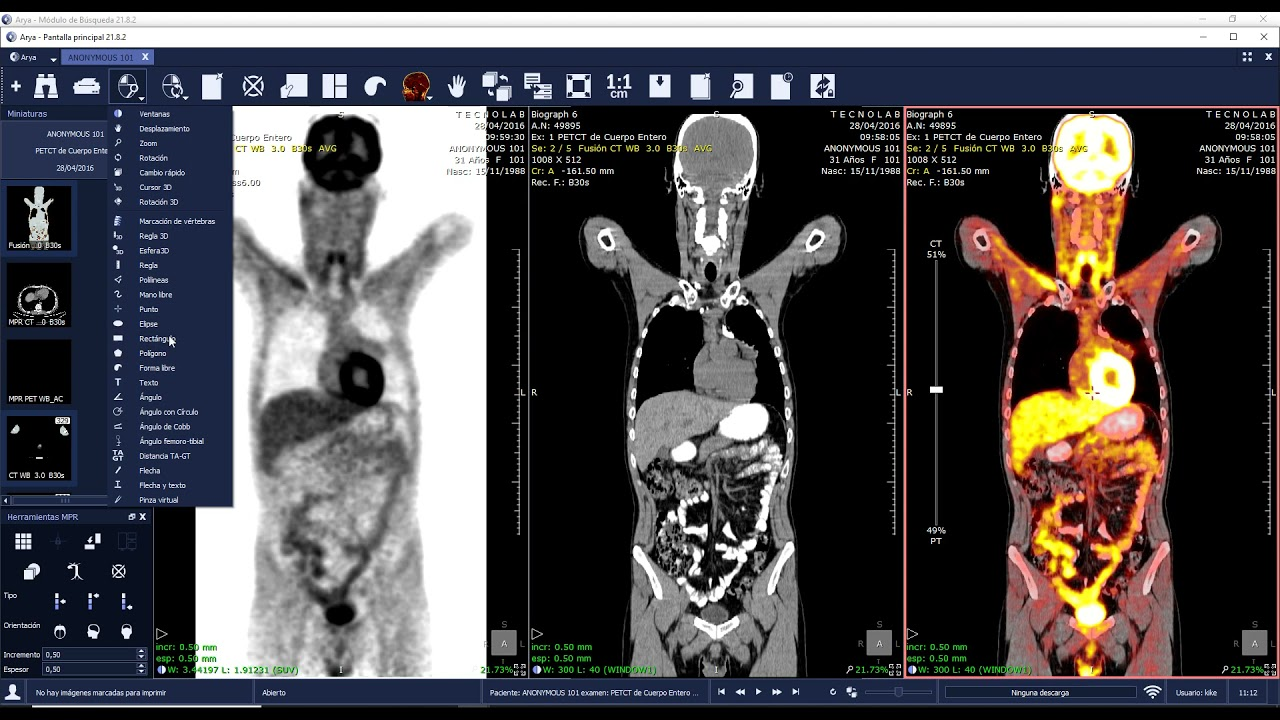Click the grid layout icon in Herramientas MPR
1280x720 pixels.
23,541
